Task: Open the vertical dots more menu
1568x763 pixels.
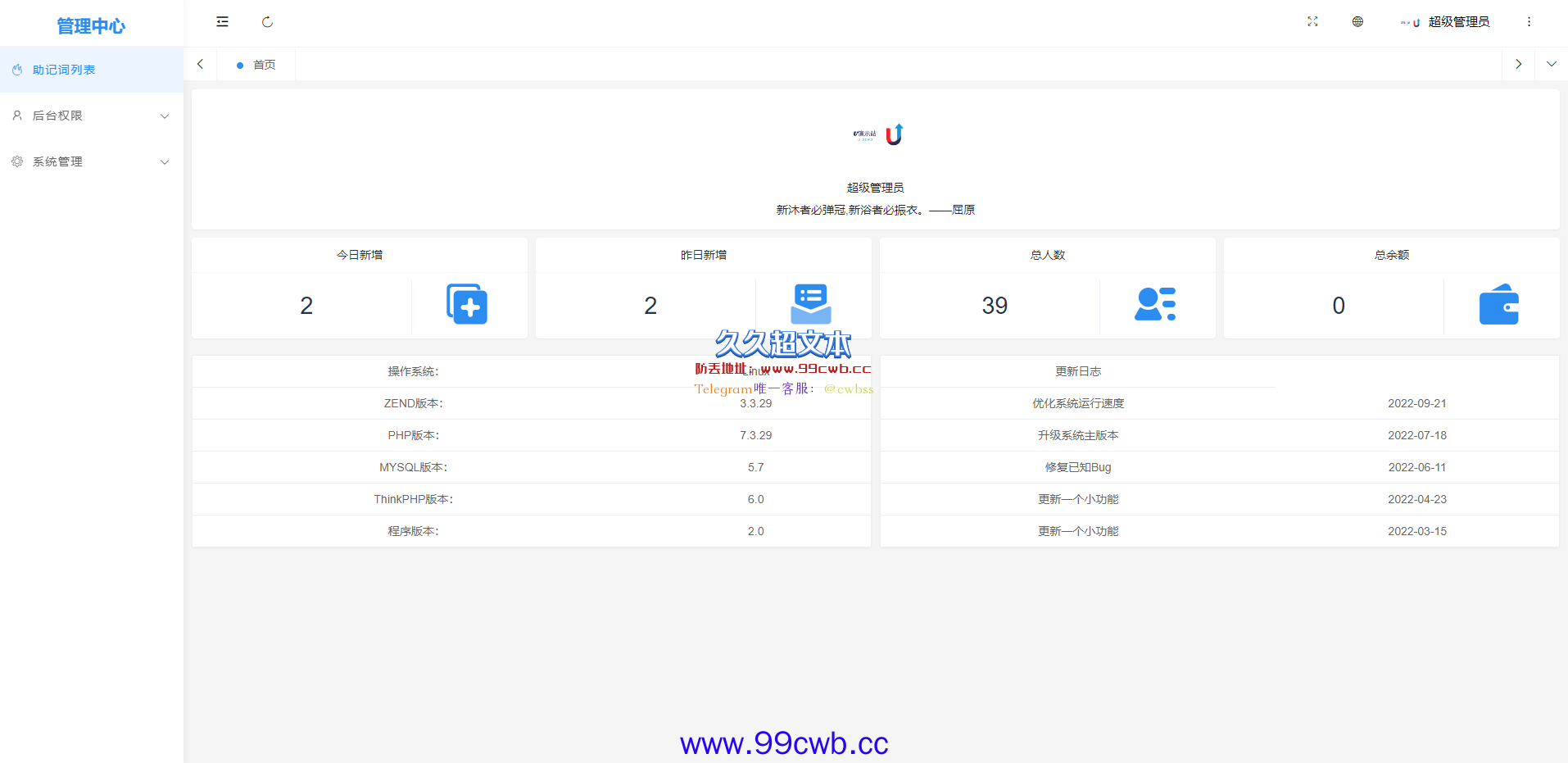Action: pyautogui.click(x=1529, y=22)
